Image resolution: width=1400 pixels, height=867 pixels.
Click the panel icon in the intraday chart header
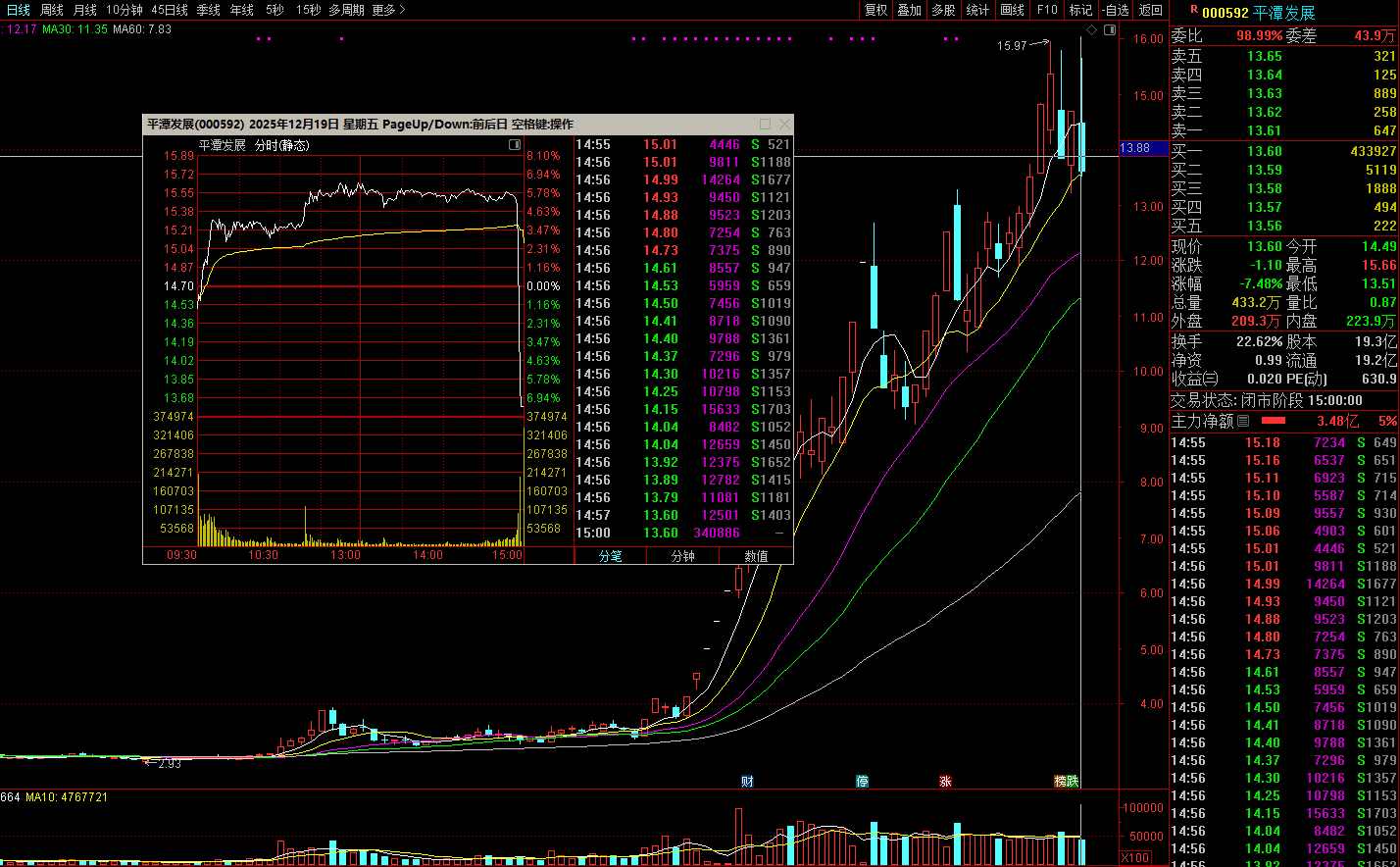515,145
